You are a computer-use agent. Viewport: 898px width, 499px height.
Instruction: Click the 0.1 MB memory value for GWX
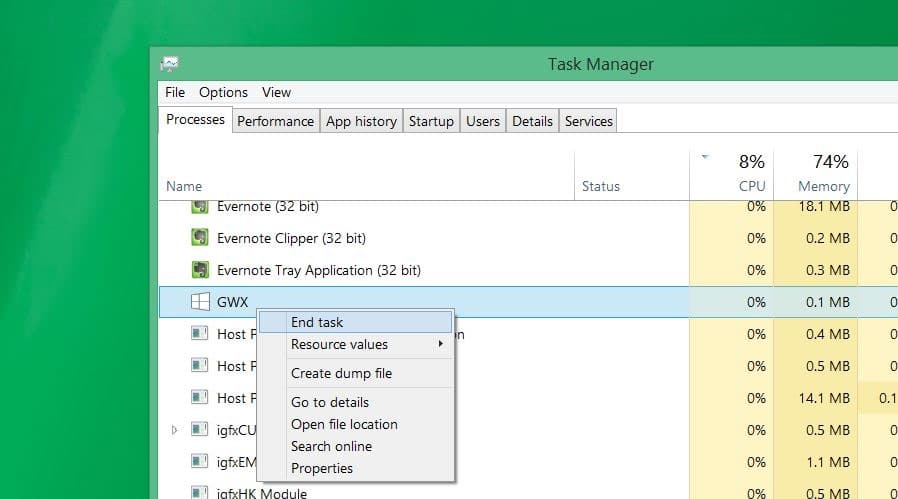828,302
